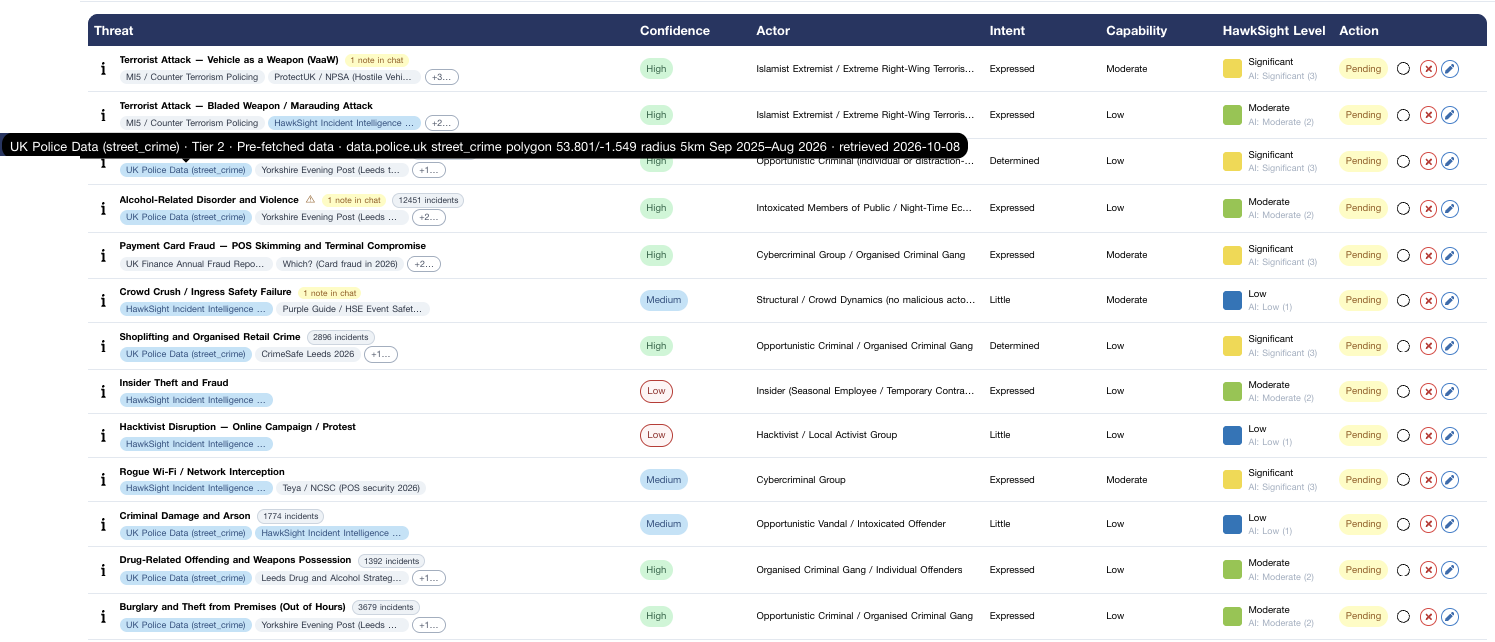Expand +1 more source on Burglary and Theft row
Viewport: 1495px width, 642px height.
(x=429, y=625)
